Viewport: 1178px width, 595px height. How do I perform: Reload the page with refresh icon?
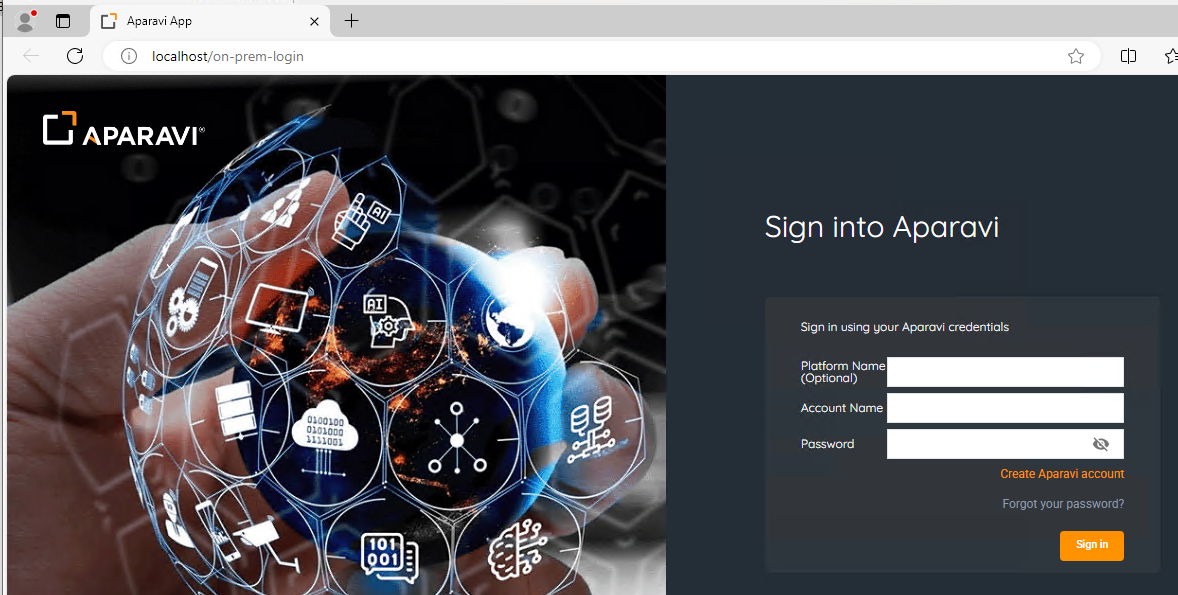[74, 56]
